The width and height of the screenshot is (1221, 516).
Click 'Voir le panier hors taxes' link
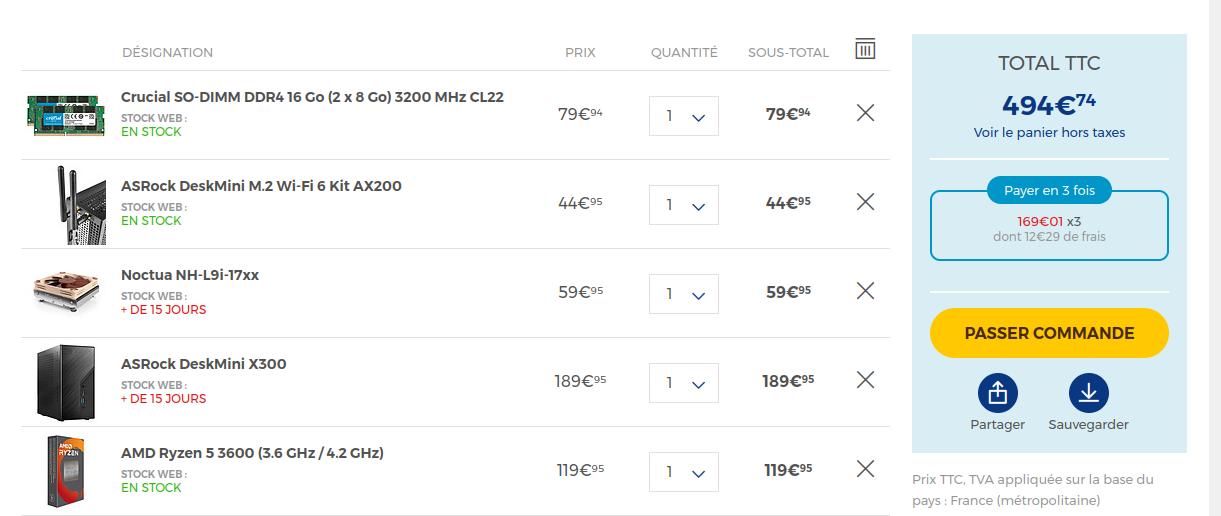coord(1049,132)
